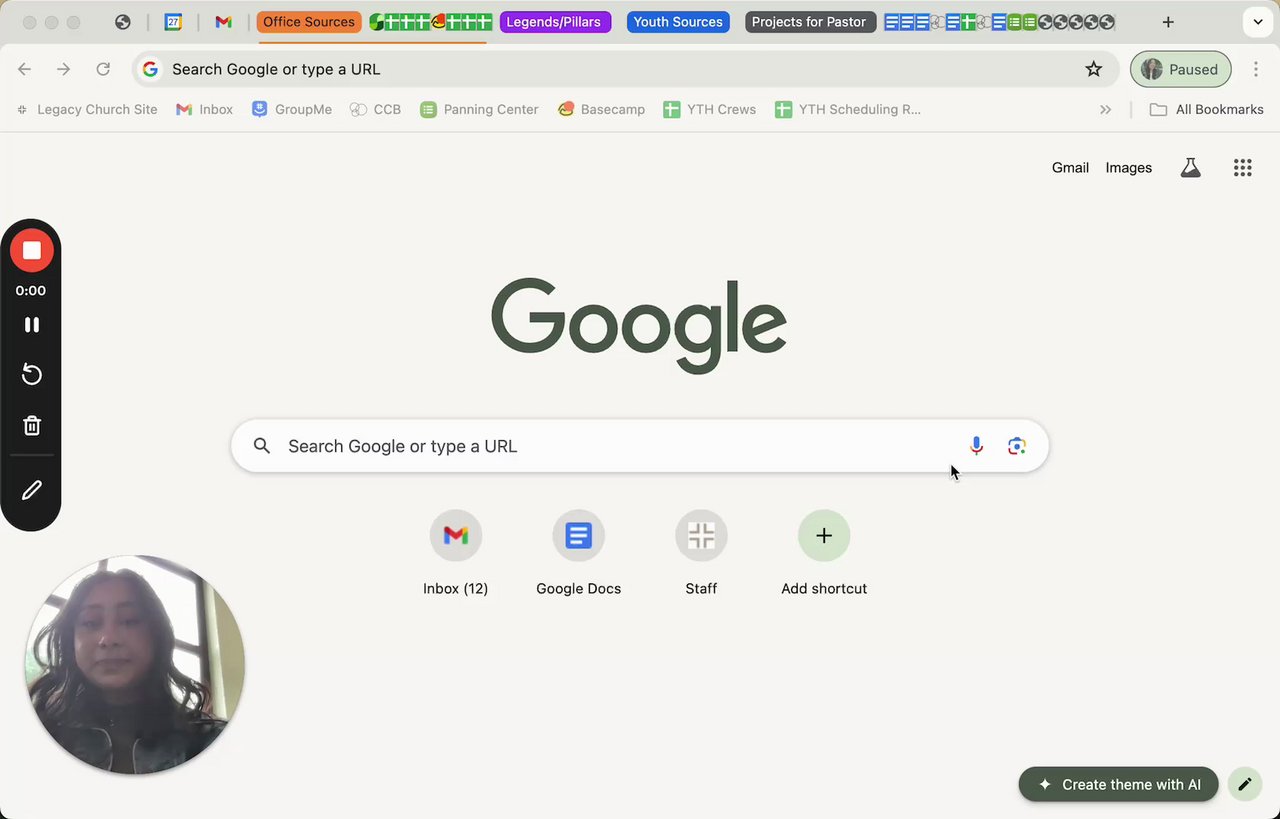Open the Google apps grid
Viewport: 1280px width, 819px height.
1242,168
